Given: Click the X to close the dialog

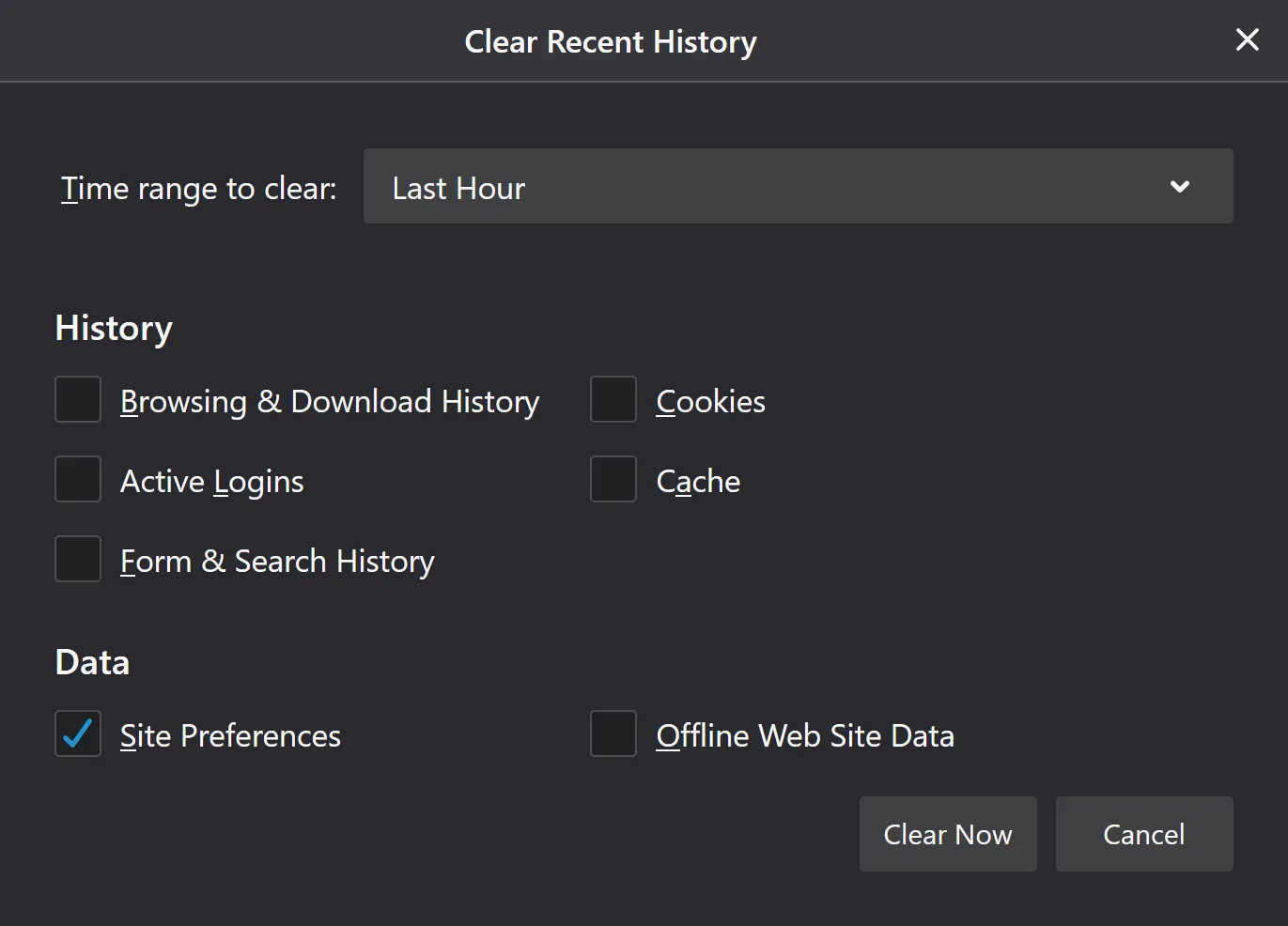Looking at the screenshot, I should click(x=1247, y=40).
